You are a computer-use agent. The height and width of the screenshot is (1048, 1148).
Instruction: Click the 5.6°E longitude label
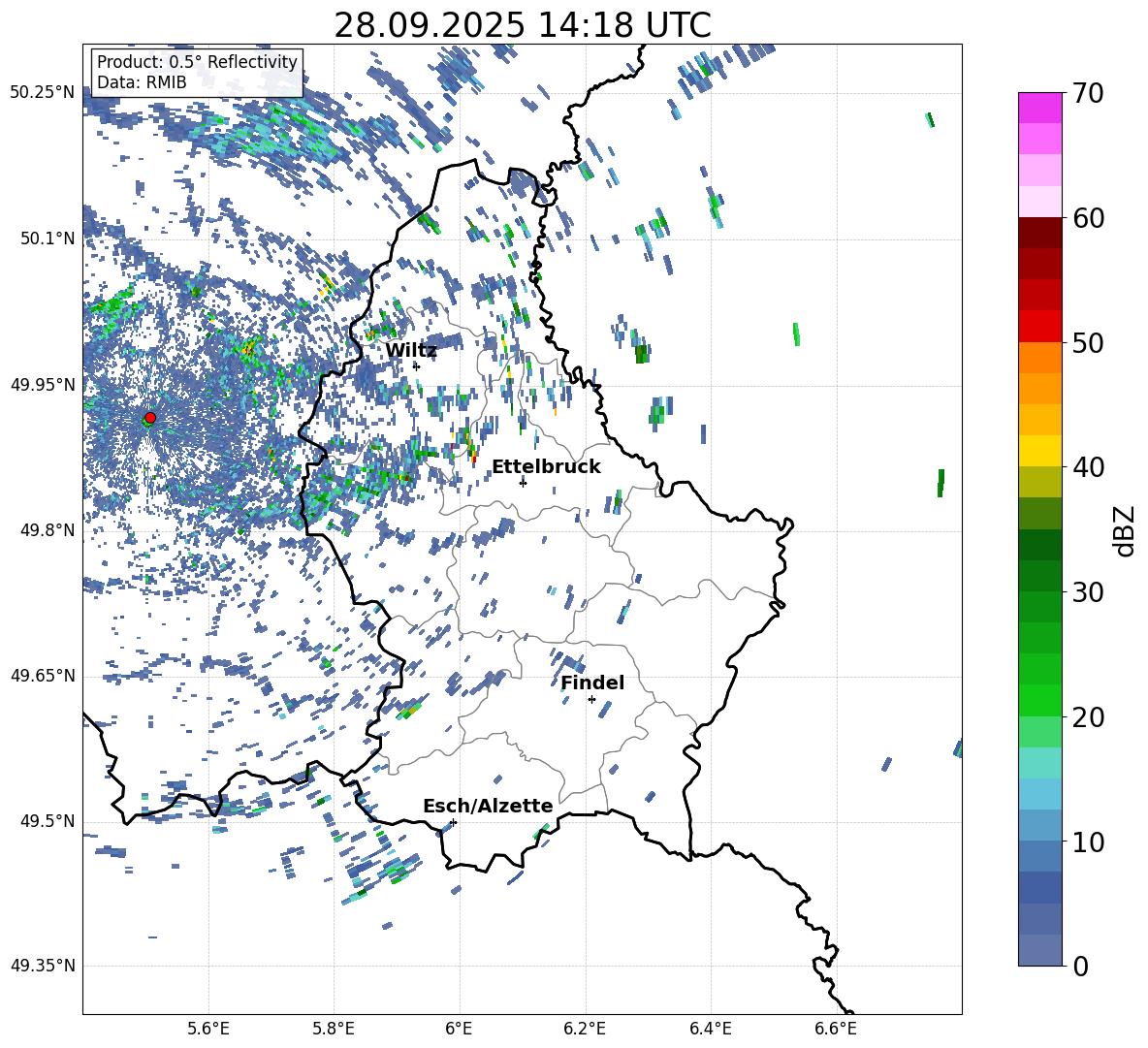[x=208, y=1029]
